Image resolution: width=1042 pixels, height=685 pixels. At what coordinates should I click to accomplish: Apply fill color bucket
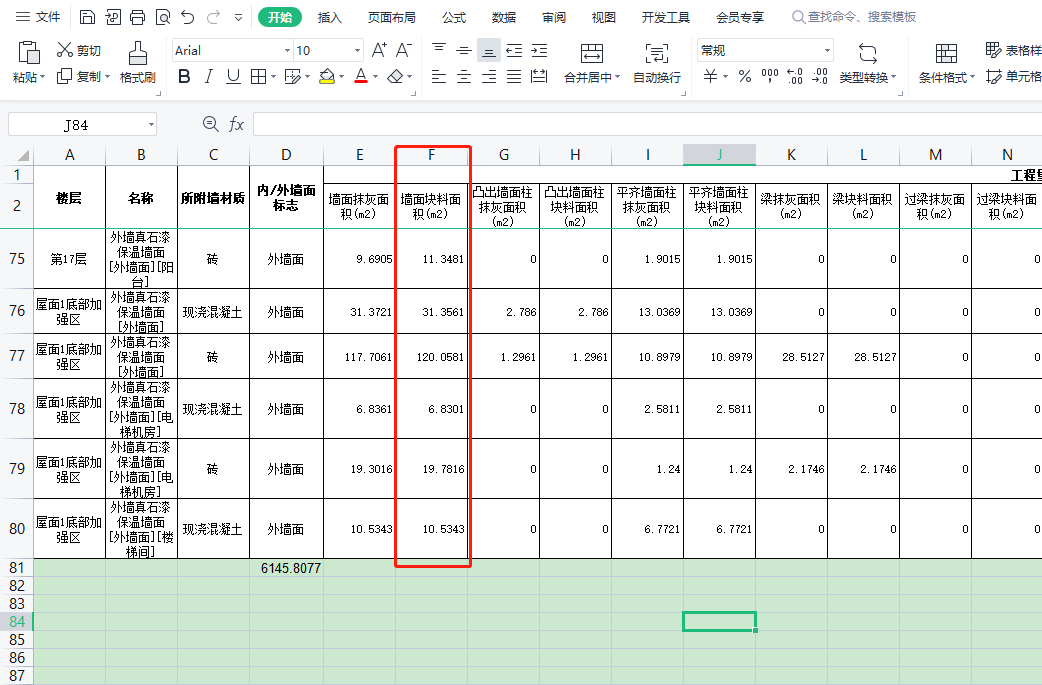tap(326, 77)
